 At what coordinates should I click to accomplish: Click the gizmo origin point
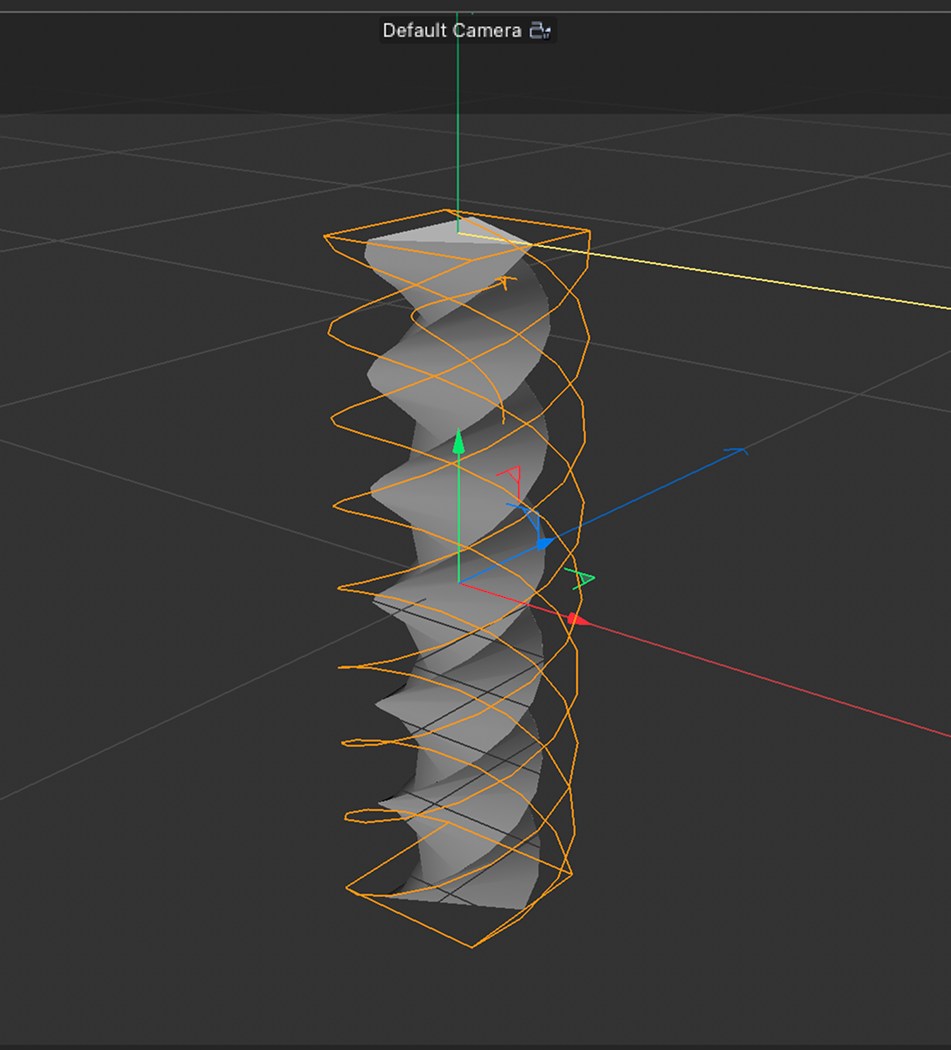(x=459, y=585)
